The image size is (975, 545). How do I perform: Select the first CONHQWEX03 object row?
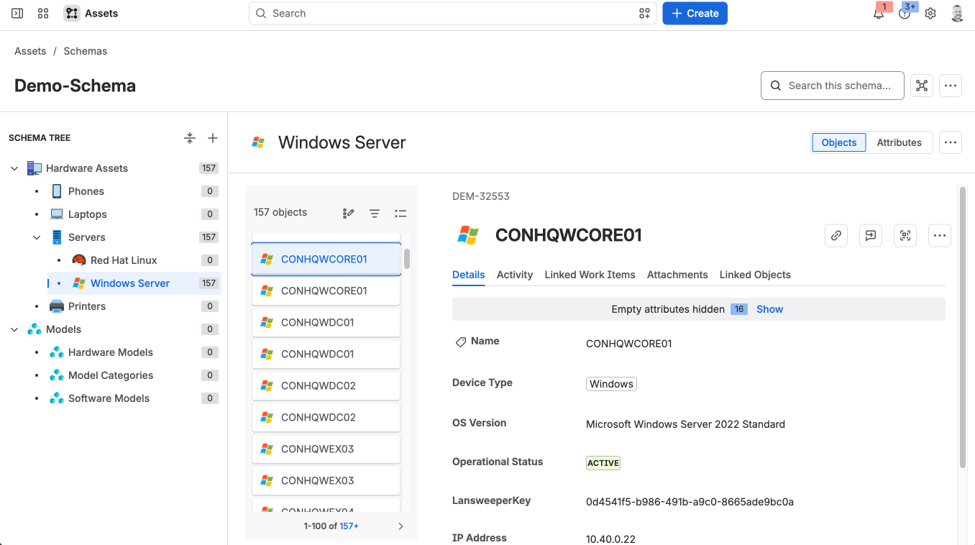coord(326,449)
